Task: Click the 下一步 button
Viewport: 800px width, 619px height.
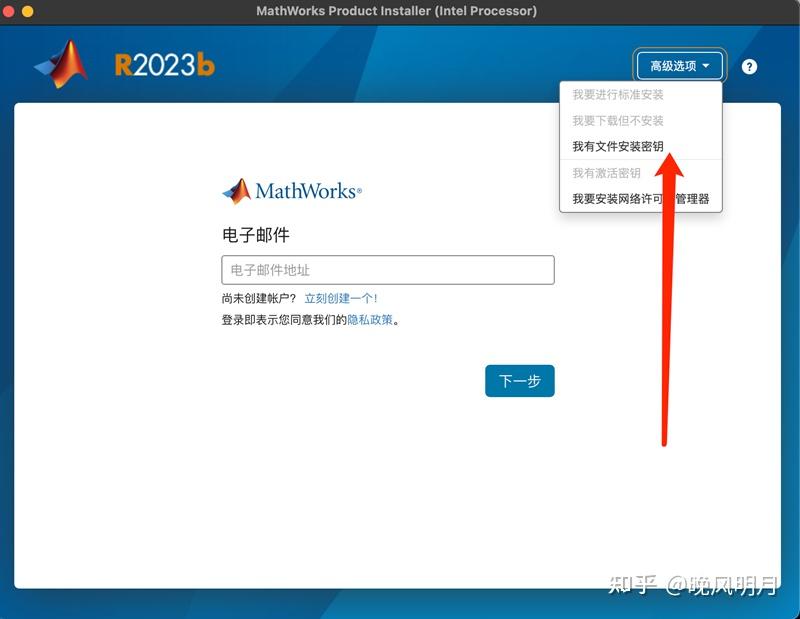Action: (x=519, y=381)
